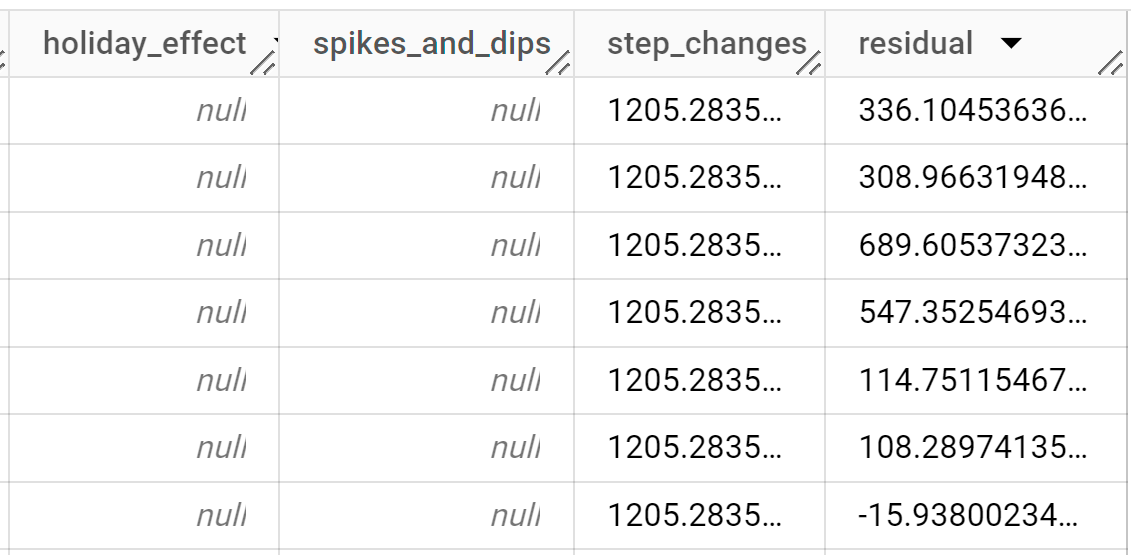Select the spikes_and_dips column header

[x=431, y=44]
